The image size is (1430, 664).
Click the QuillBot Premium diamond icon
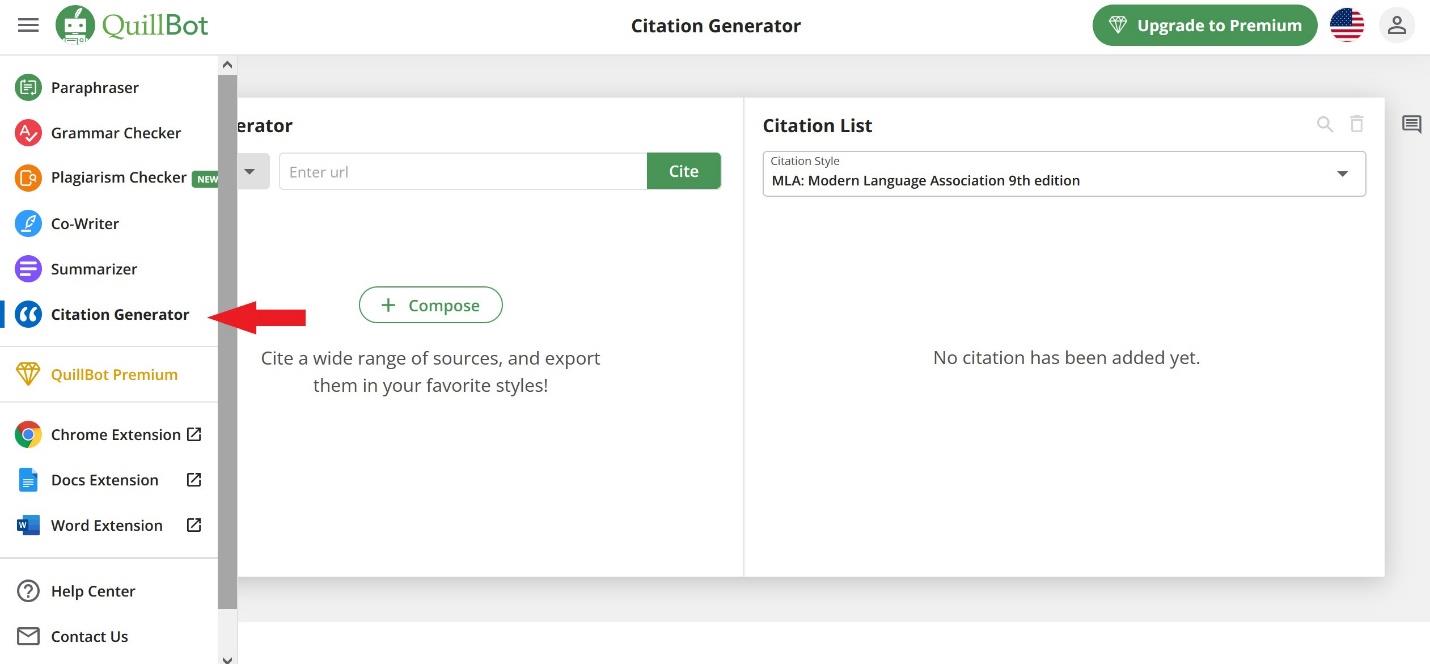(x=28, y=374)
